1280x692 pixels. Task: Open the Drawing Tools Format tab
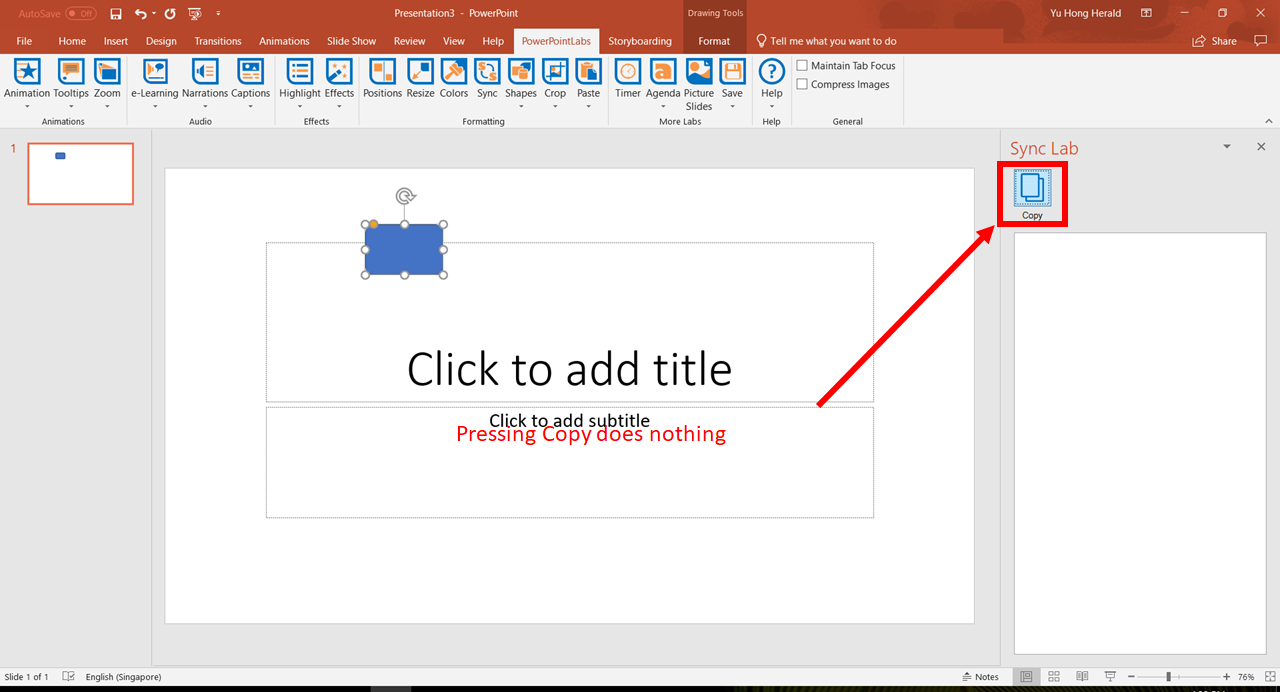(714, 41)
